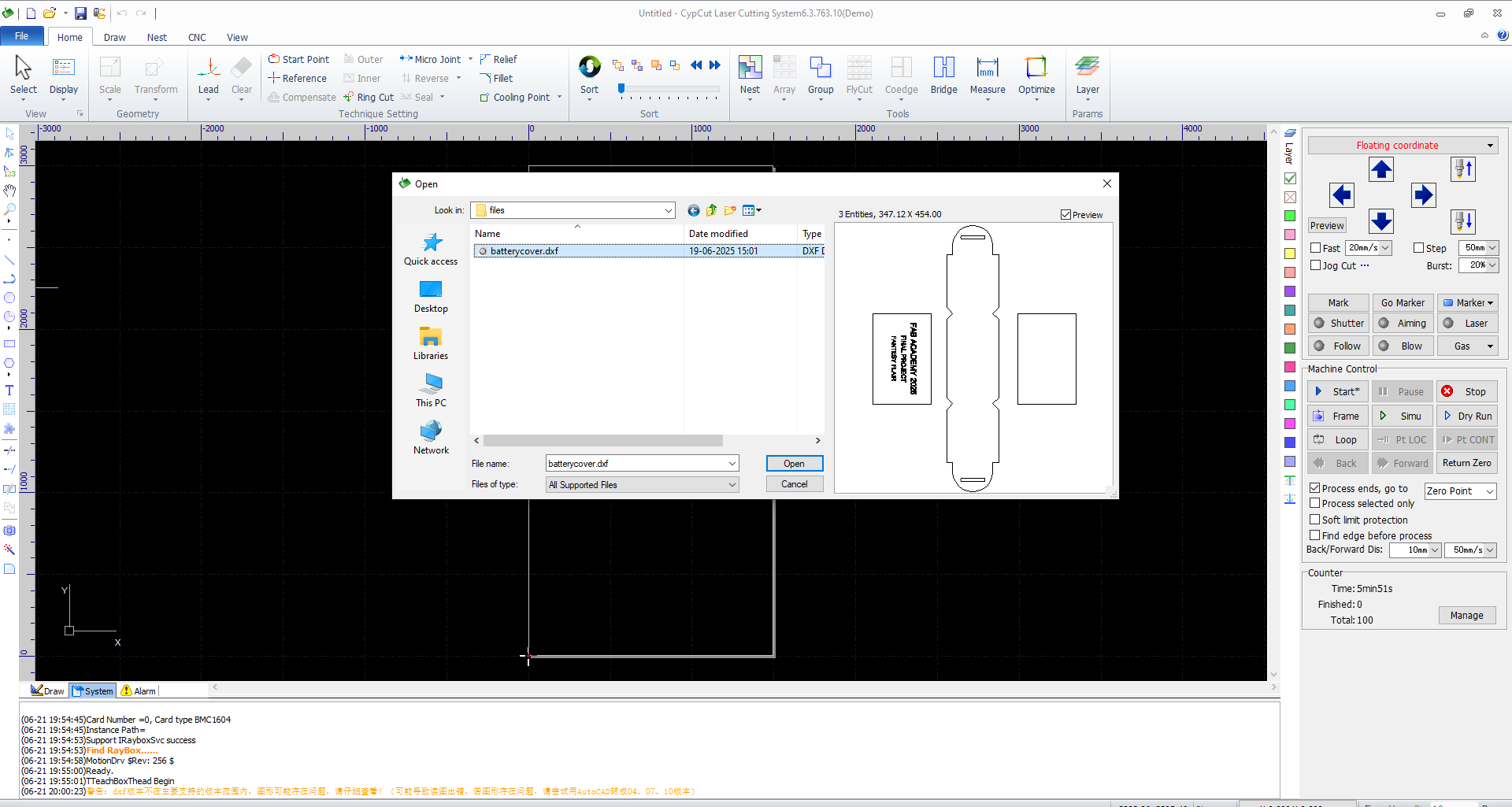Open the Layer params icon
The width and height of the screenshot is (1512, 807).
pyautogui.click(x=1088, y=76)
